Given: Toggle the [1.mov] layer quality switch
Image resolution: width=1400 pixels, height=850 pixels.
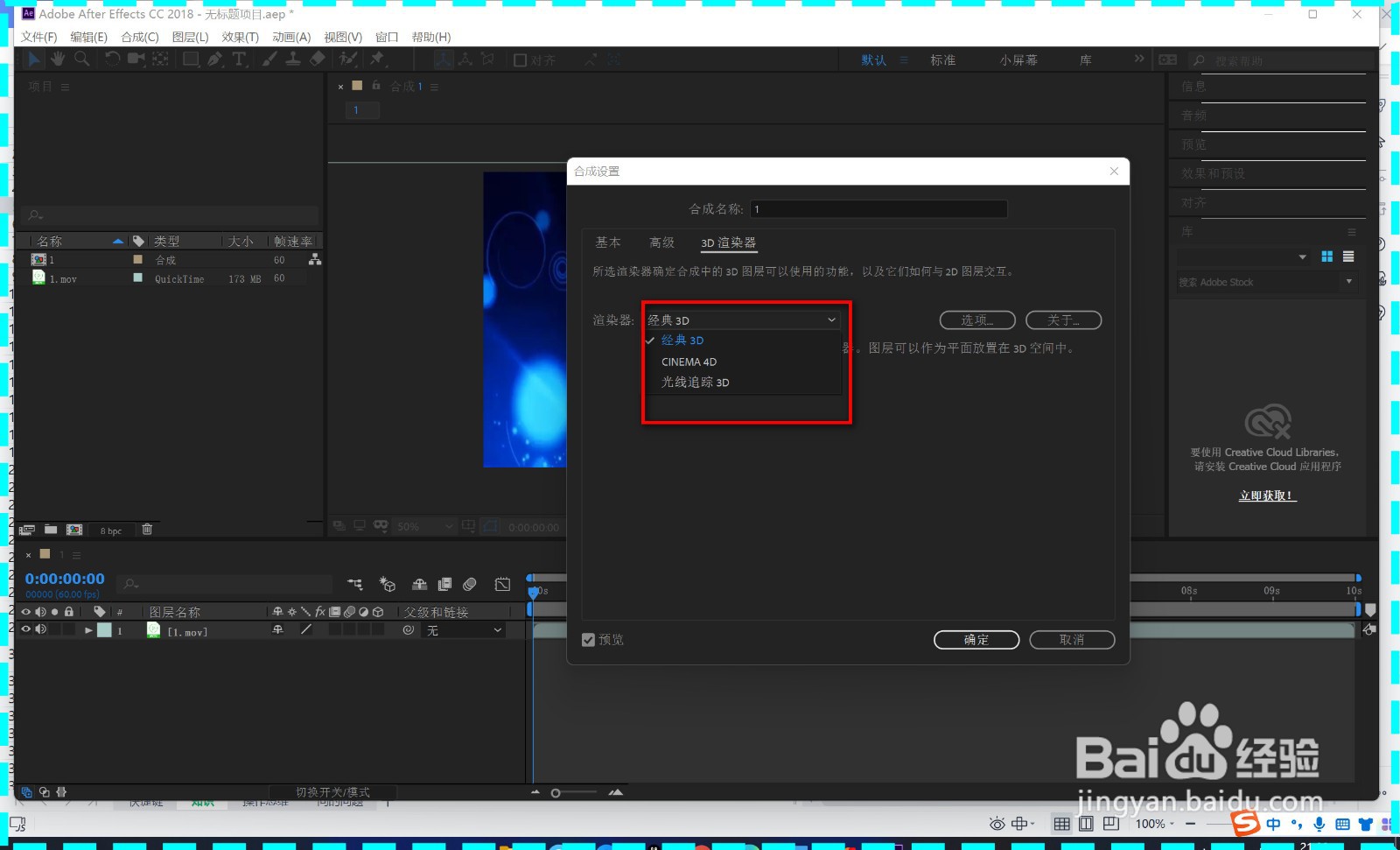Looking at the screenshot, I should (306, 629).
